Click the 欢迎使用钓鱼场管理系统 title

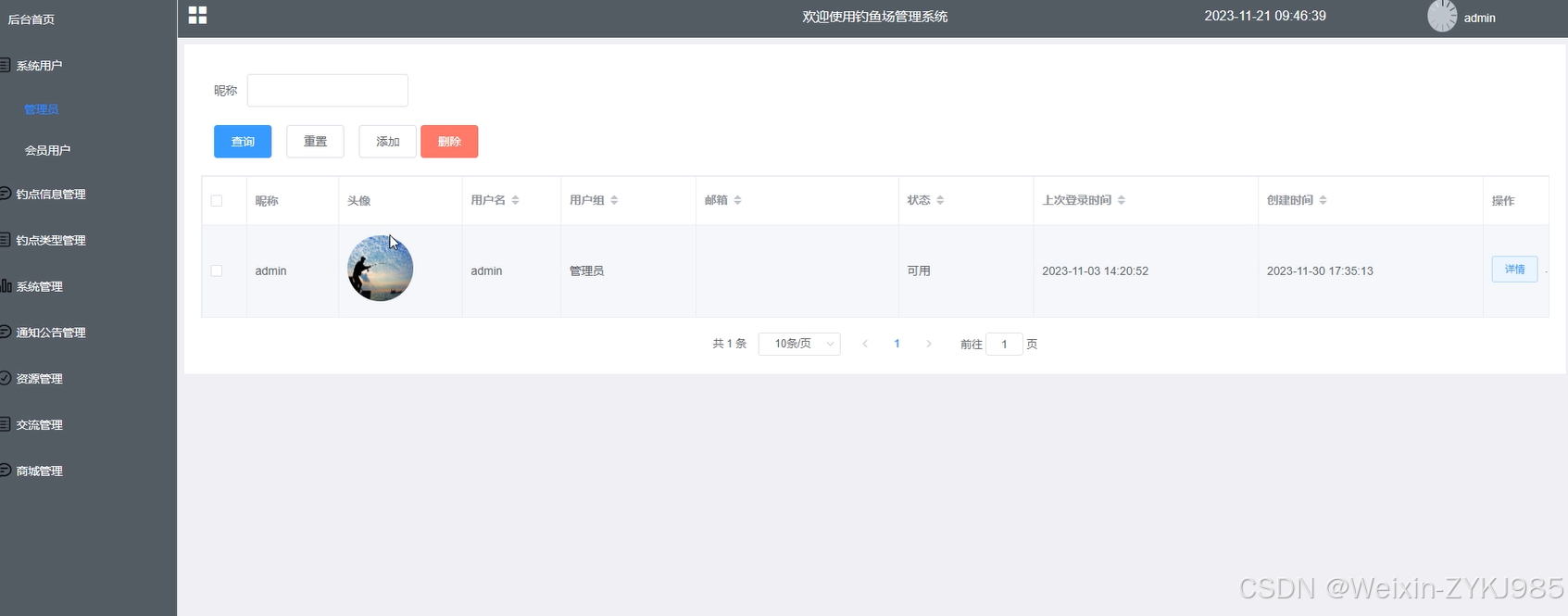coord(875,17)
